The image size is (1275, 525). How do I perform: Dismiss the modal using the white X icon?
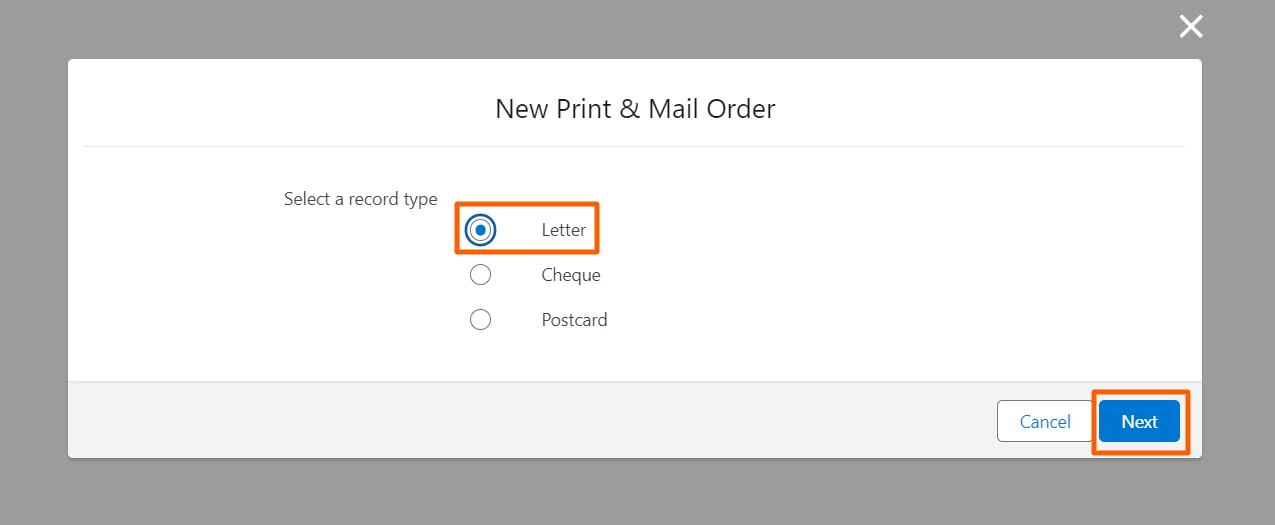pyautogui.click(x=1190, y=27)
